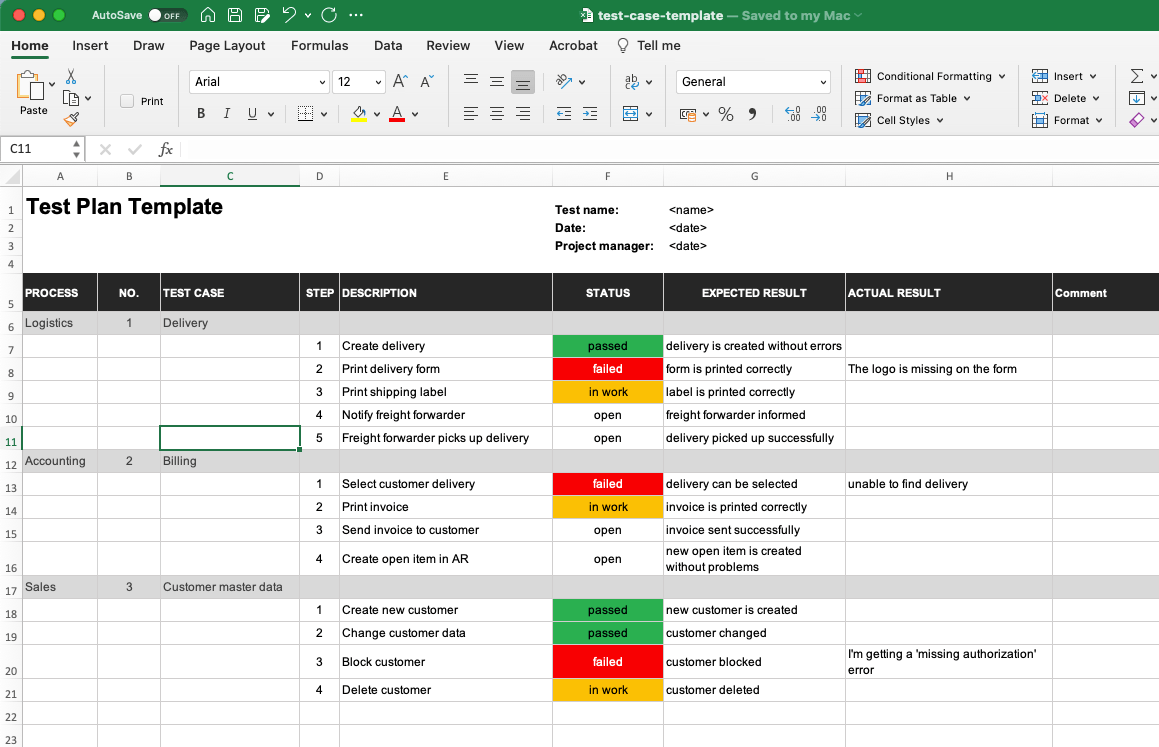This screenshot has width=1159, height=747.
Task: Toggle the AutoSave switch
Action: click(166, 16)
